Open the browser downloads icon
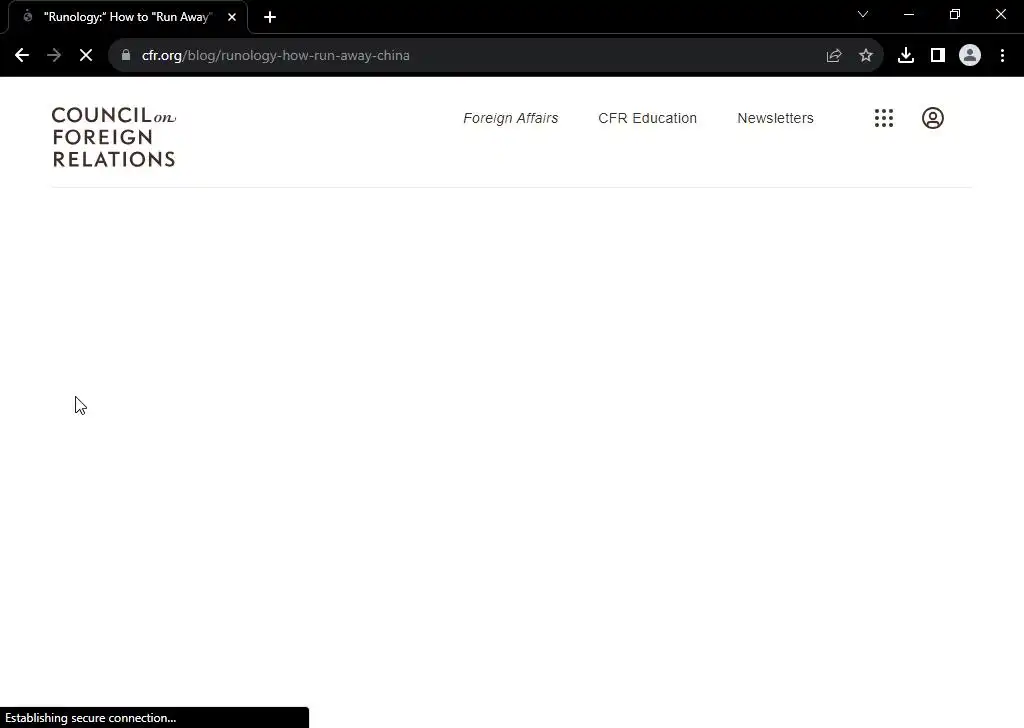The image size is (1024, 728). tap(905, 55)
